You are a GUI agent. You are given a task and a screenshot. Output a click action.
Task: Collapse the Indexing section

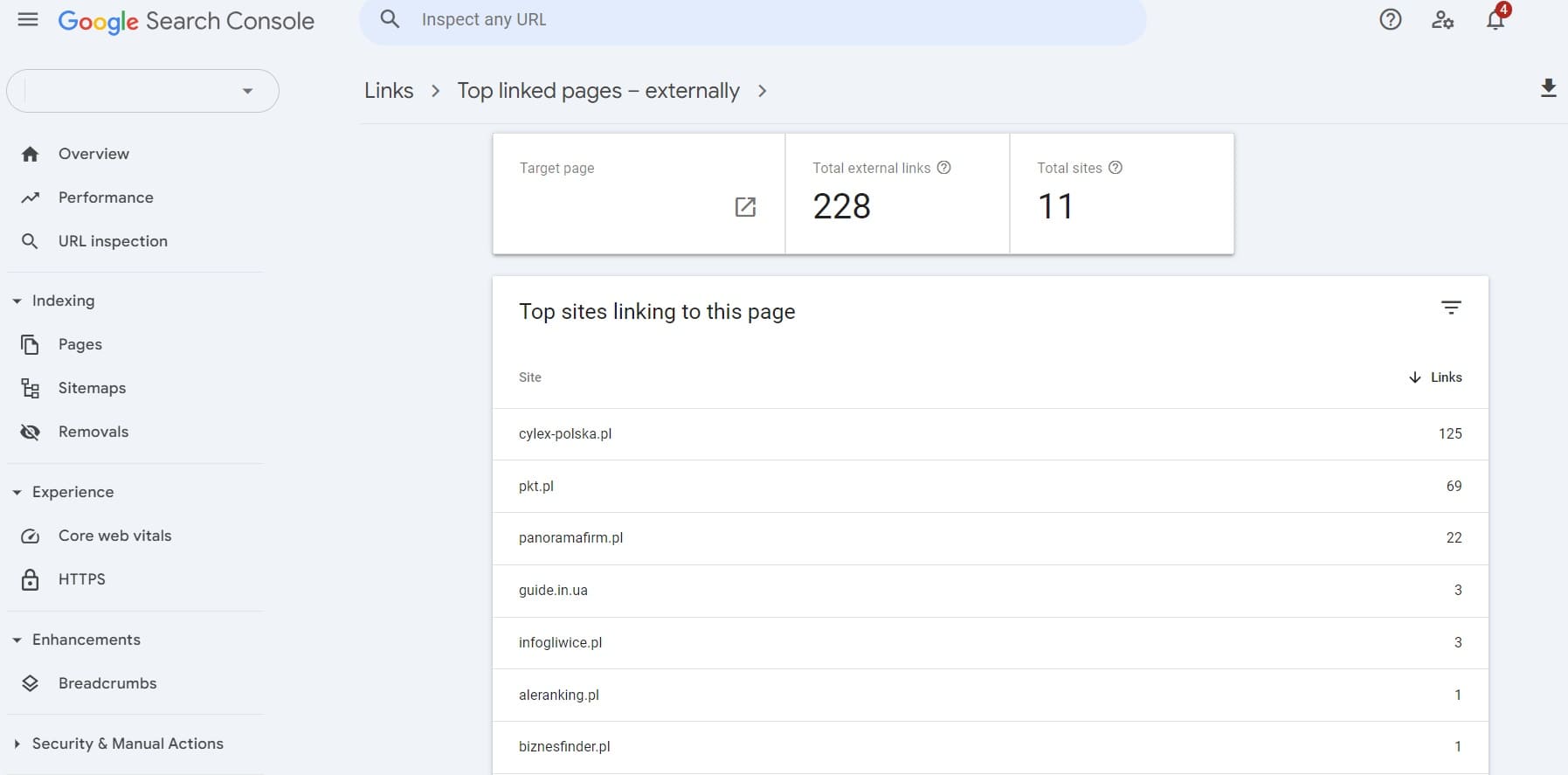click(x=17, y=301)
